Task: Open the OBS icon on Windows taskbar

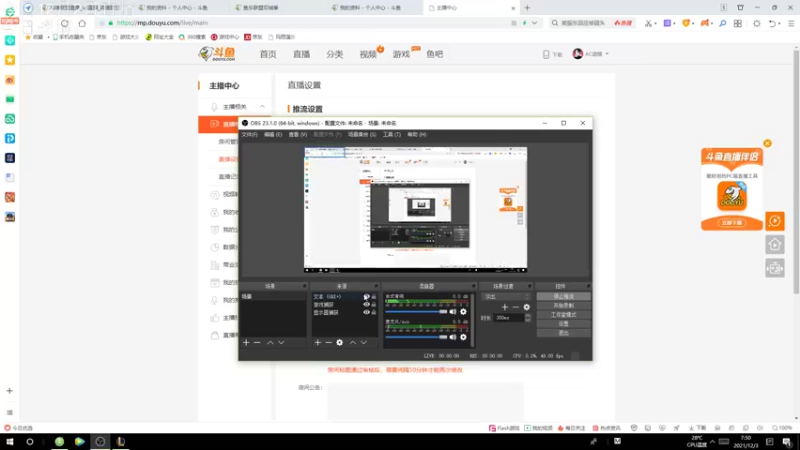Action: click(x=100, y=442)
